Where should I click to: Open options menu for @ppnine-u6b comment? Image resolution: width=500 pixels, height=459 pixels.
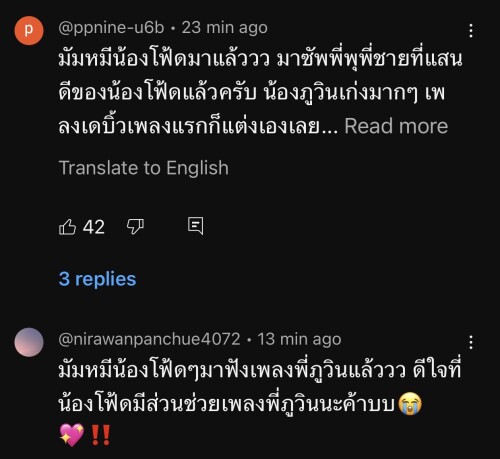click(471, 31)
